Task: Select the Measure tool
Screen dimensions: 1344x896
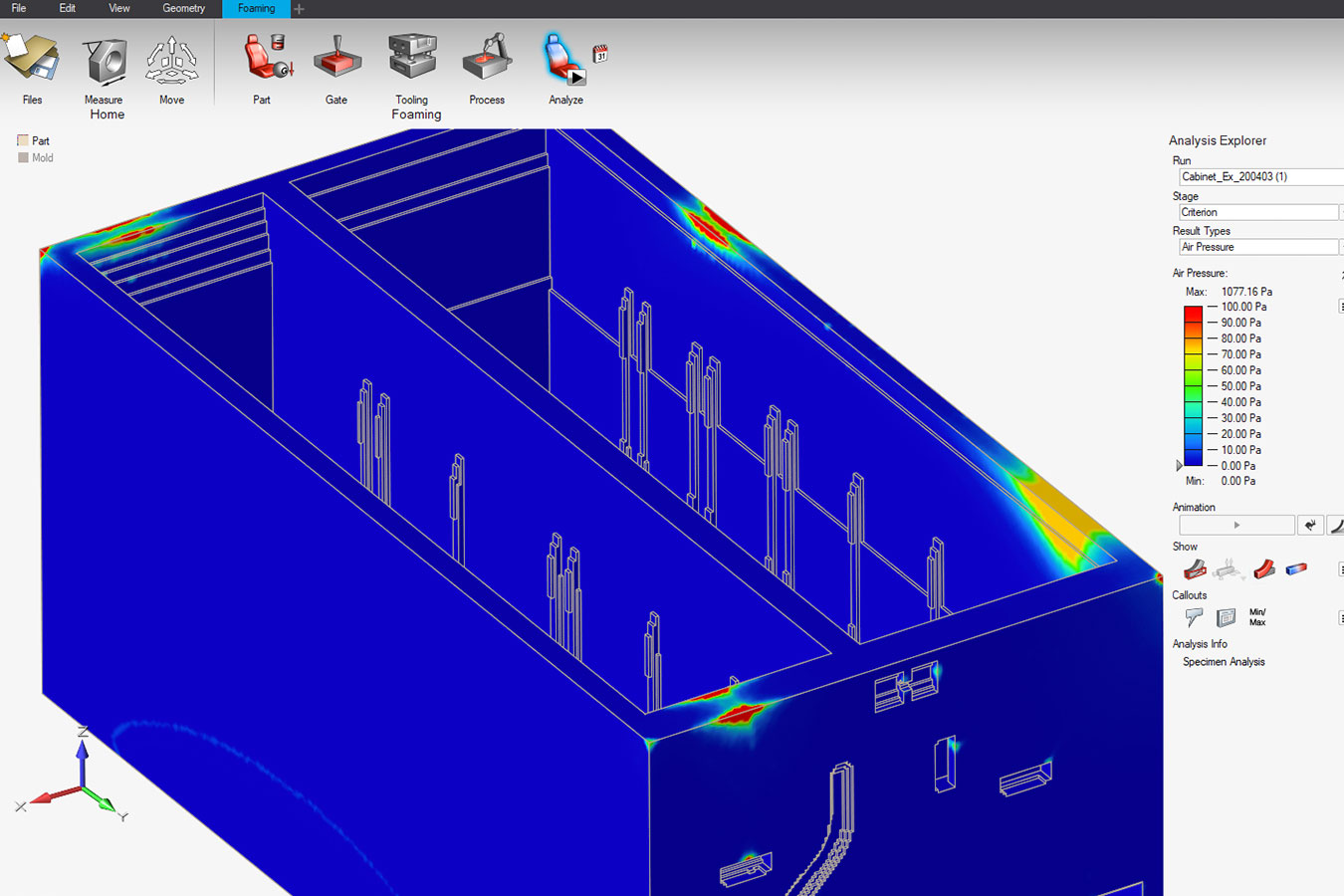Action: [x=104, y=62]
